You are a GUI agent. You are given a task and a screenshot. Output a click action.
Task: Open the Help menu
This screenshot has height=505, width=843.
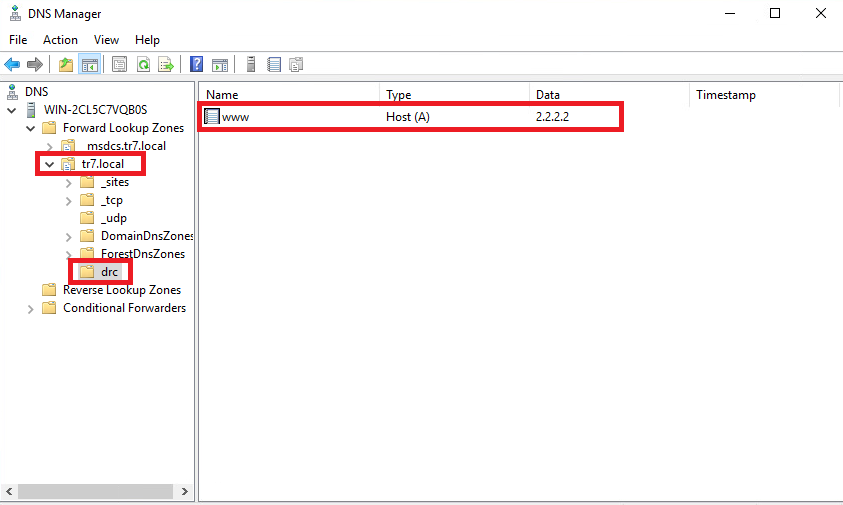(x=147, y=40)
